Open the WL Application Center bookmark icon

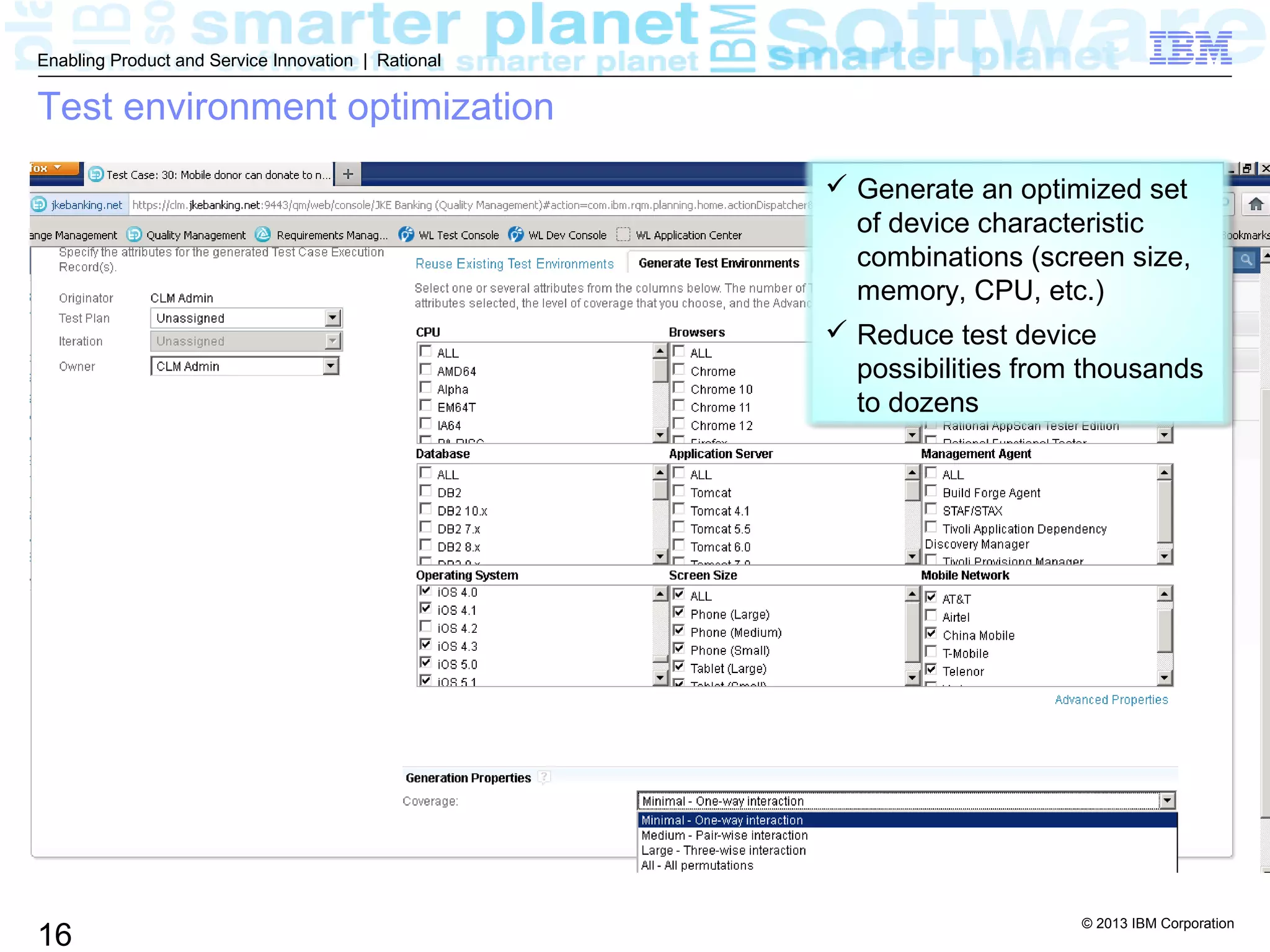[623, 234]
